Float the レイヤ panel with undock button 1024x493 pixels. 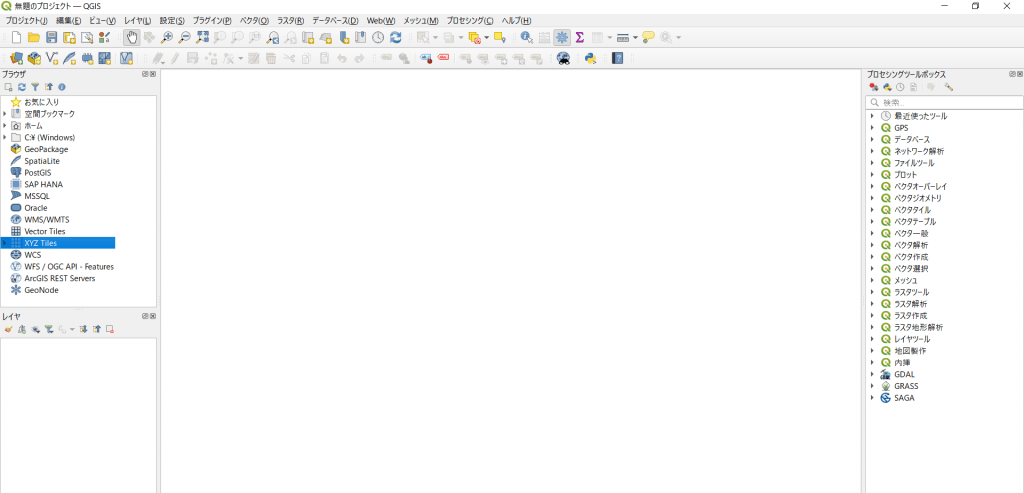click(145, 316)
